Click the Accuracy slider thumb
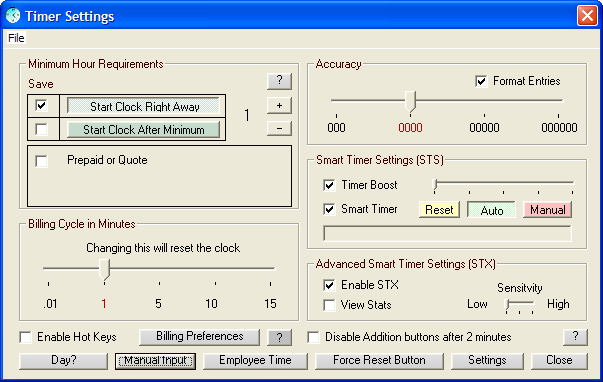The image size is (603, 382). click(410, 102)
